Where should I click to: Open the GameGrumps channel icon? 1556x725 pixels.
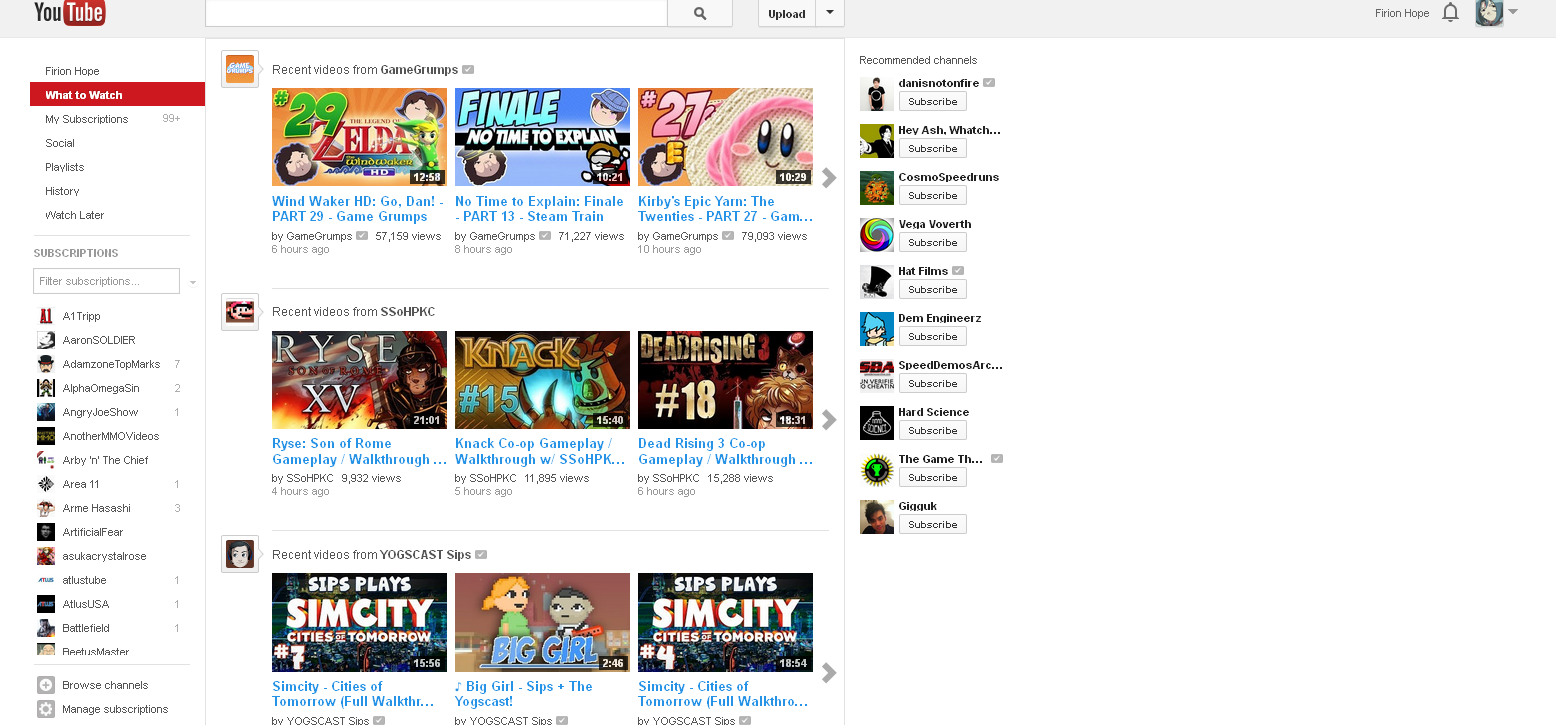point(239,69)
